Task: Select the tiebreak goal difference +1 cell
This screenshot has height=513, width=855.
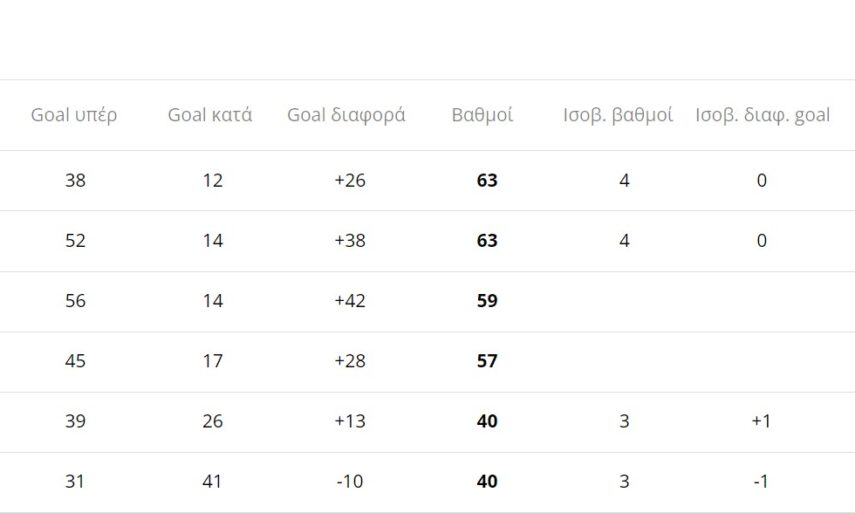Action: click(x=761, y=421)
